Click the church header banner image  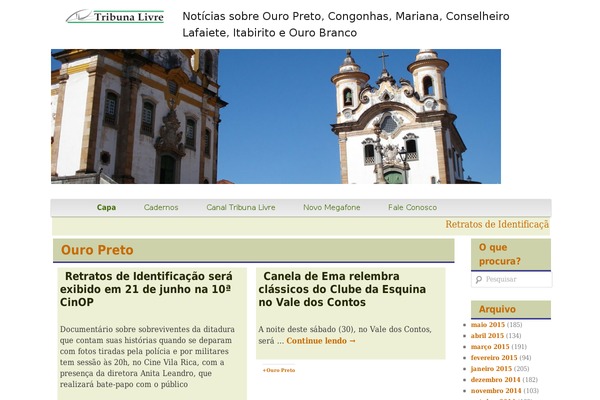tap(276, 116)
